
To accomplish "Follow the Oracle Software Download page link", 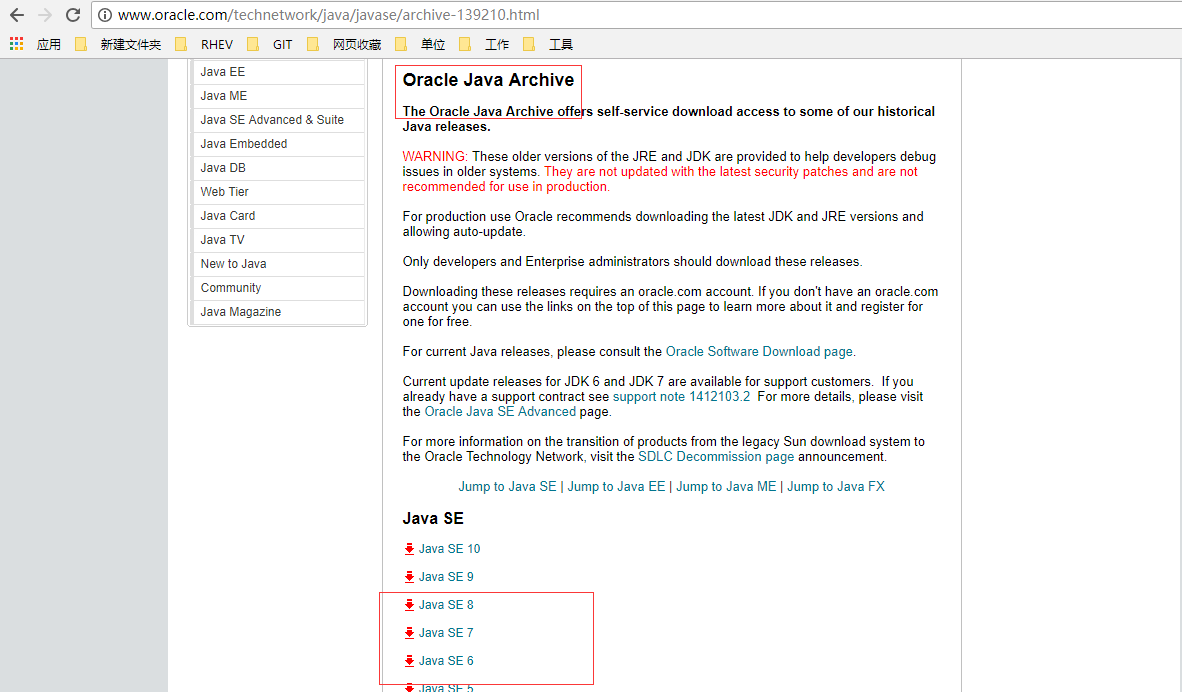I will (759, 352).
